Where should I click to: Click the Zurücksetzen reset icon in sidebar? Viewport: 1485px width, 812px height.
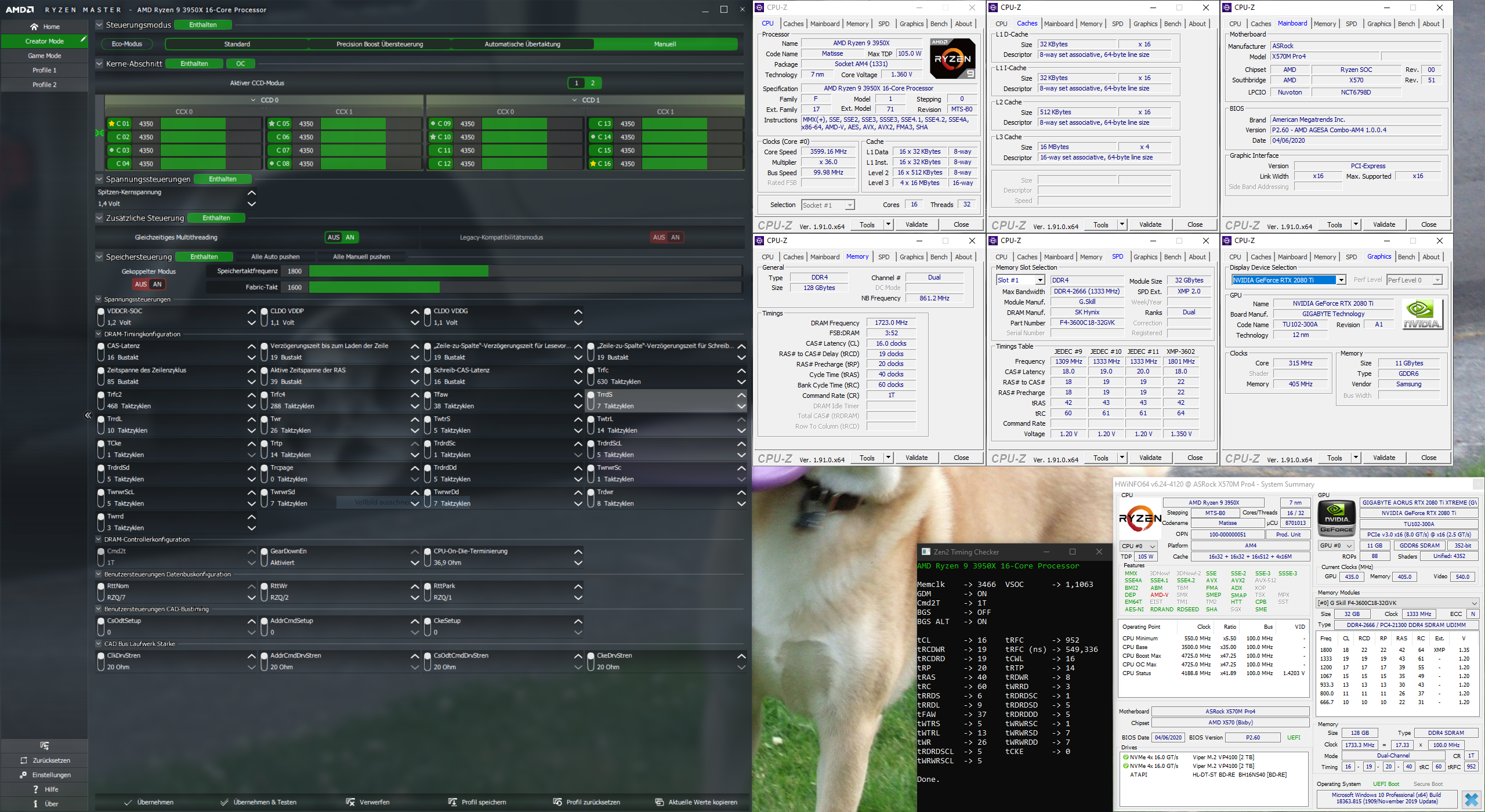pyautogui.click(x=24, y=760)
